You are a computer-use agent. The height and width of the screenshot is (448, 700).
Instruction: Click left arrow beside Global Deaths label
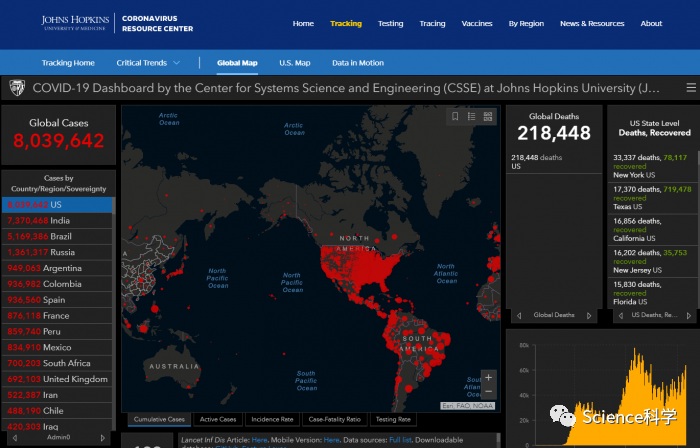click(519, 315)
